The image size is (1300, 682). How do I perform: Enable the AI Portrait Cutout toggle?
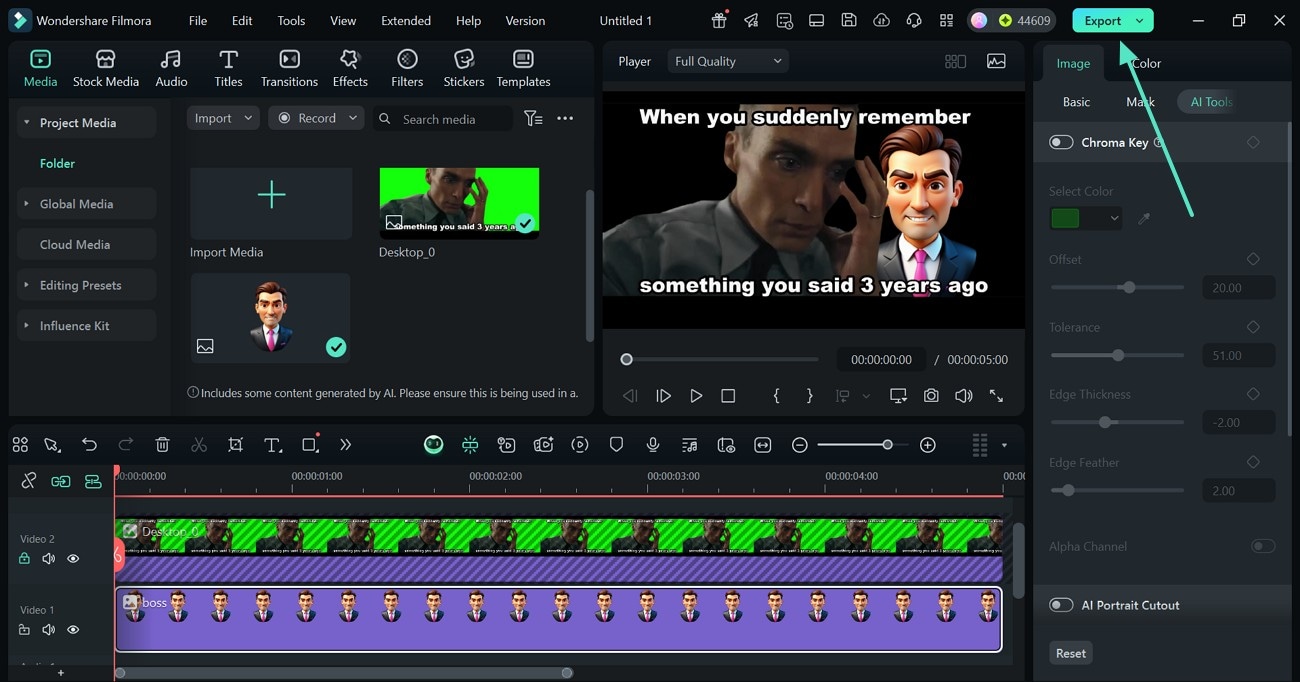[1061, 605]
